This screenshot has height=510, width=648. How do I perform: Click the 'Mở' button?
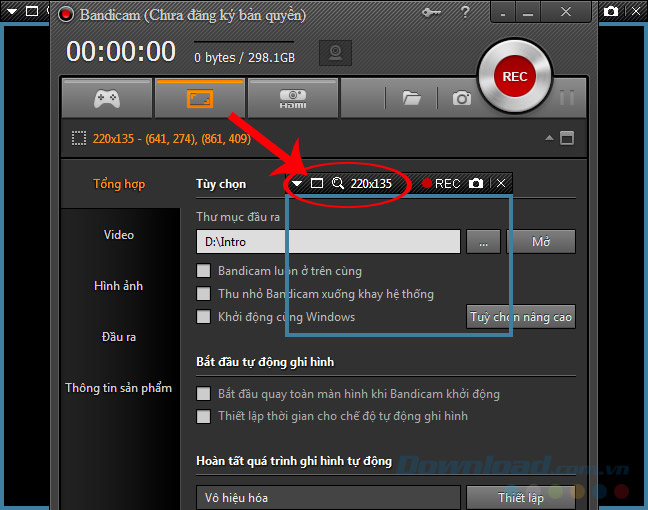coord(541,242)
